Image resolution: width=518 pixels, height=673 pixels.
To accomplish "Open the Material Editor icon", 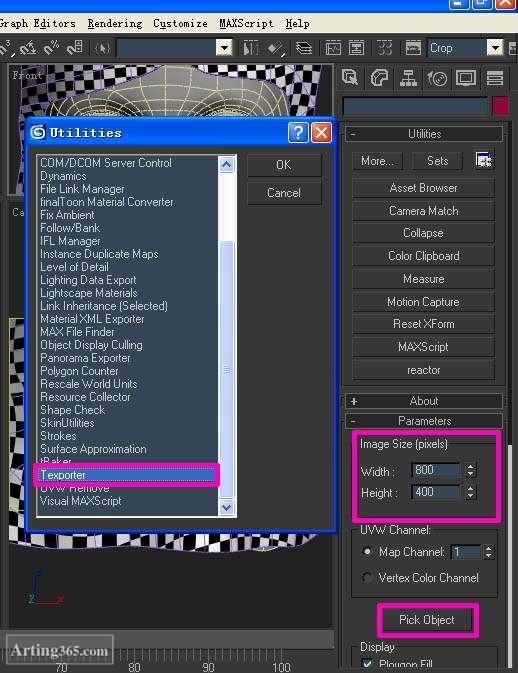I will pyautogui.click(x=384, y=49).
